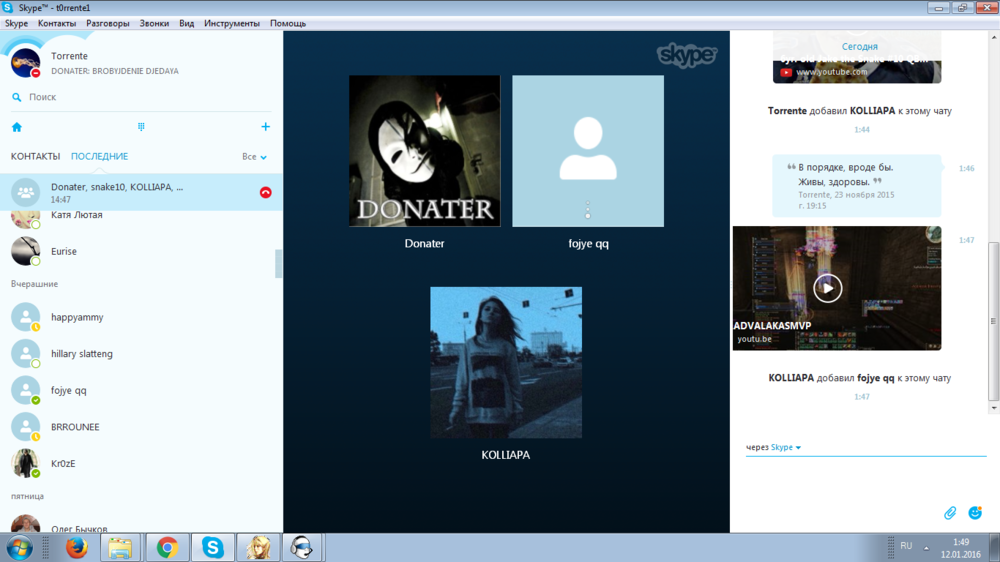Click the paperclip attach file icon

click(x=950, y=513)
